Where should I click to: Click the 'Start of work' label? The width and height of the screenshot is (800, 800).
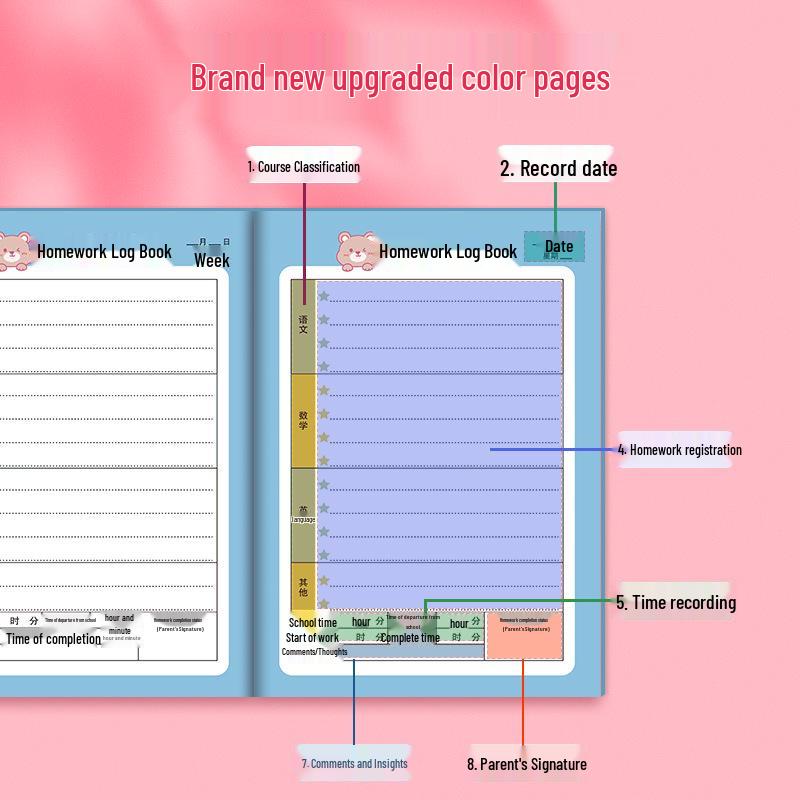(x=312, y=638)
